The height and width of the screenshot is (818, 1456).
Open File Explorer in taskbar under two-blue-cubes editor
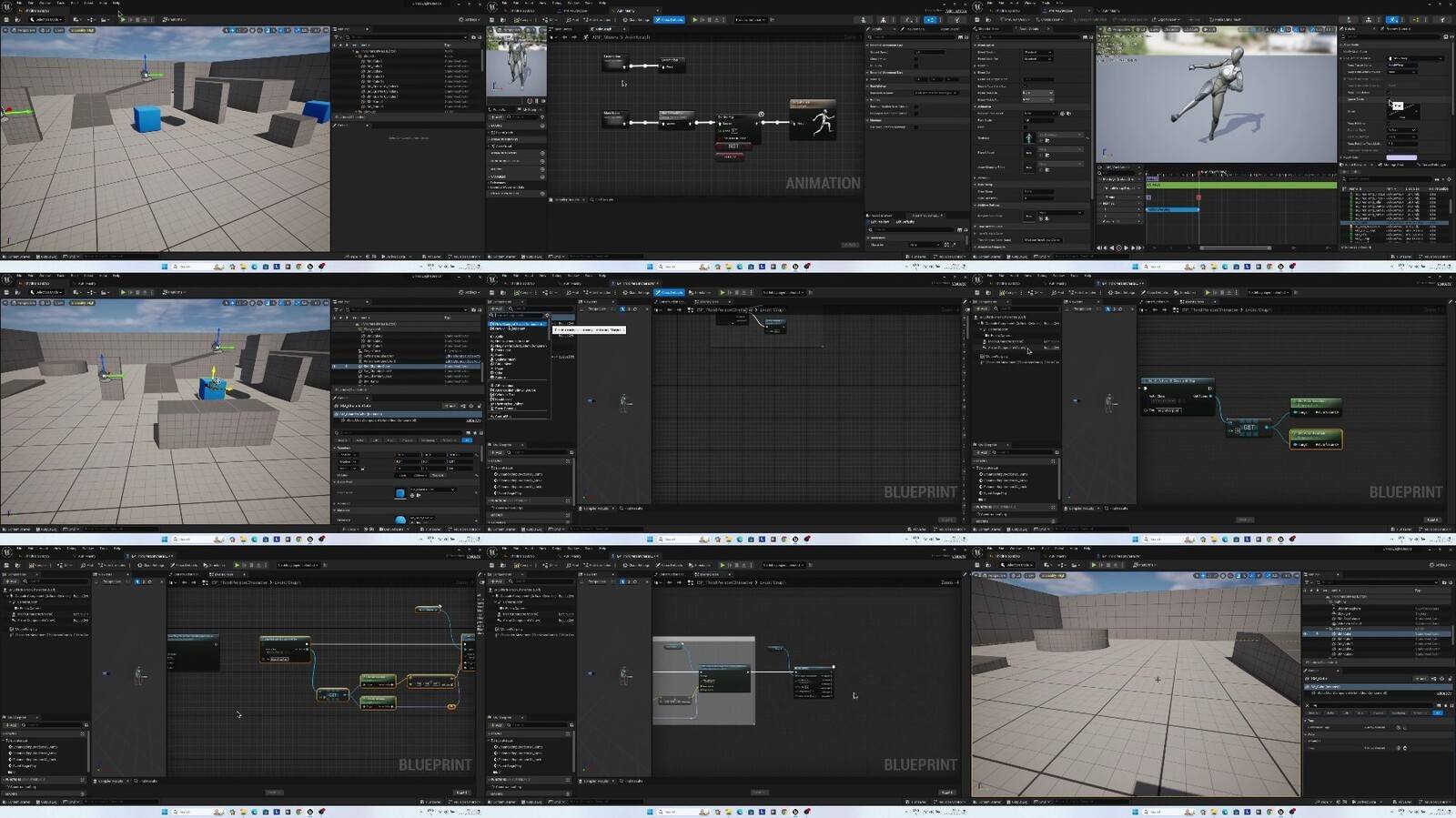(243, 267)
